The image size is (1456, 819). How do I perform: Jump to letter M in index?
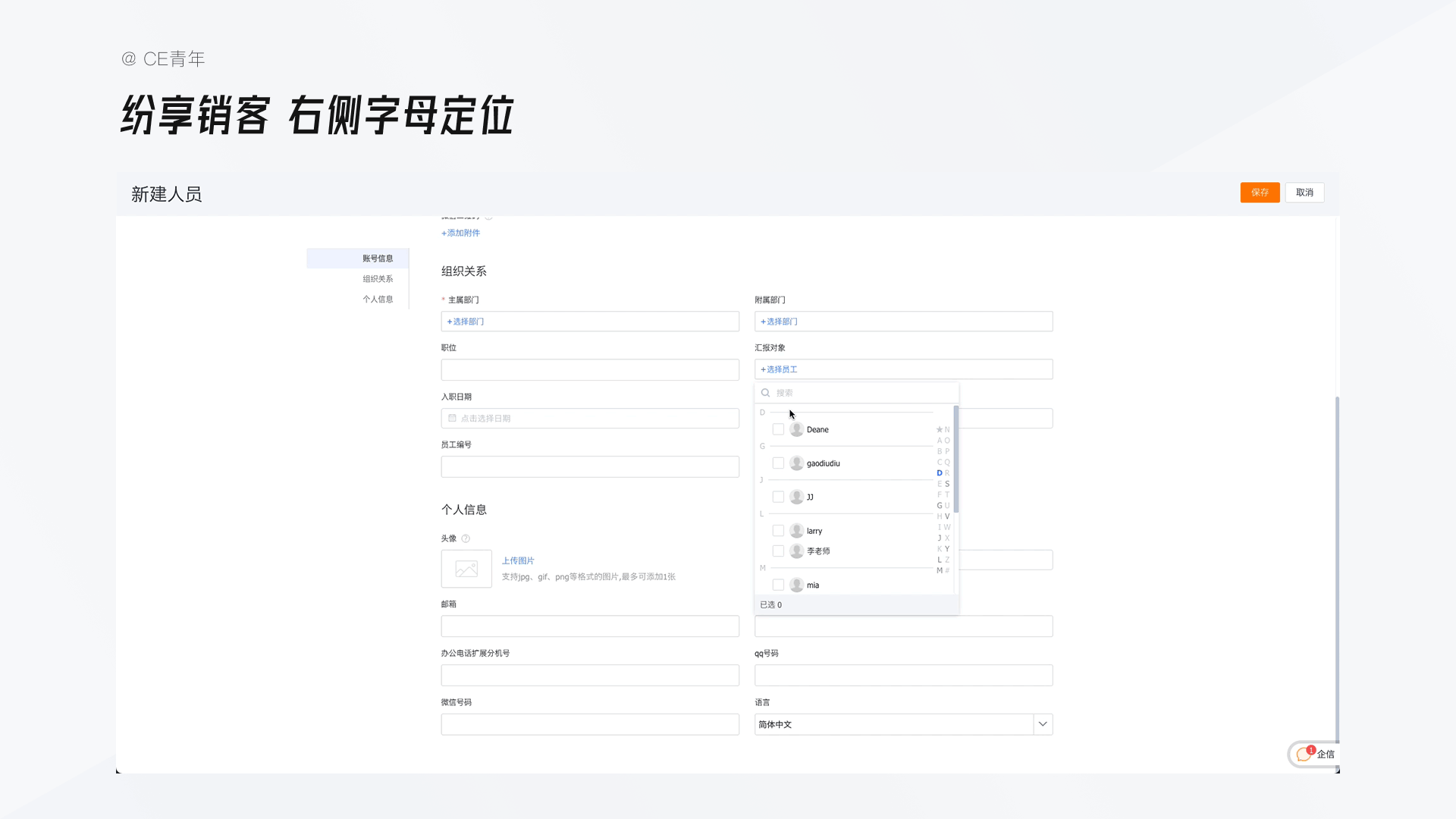(940, 570)
